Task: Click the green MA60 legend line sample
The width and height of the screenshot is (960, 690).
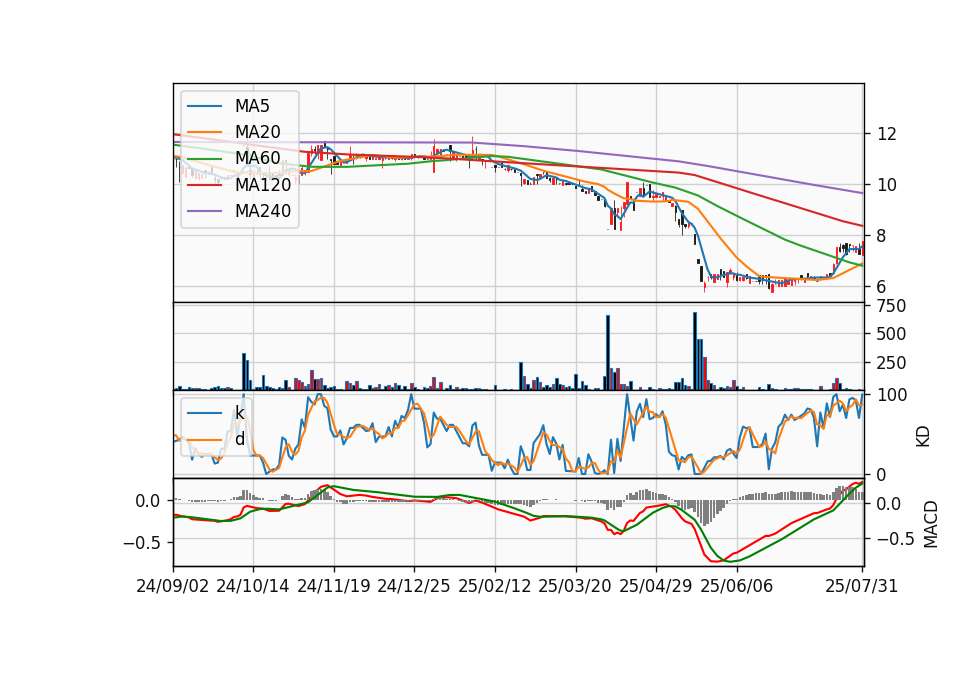Action: pyautogui.click(x=204, y=159)
